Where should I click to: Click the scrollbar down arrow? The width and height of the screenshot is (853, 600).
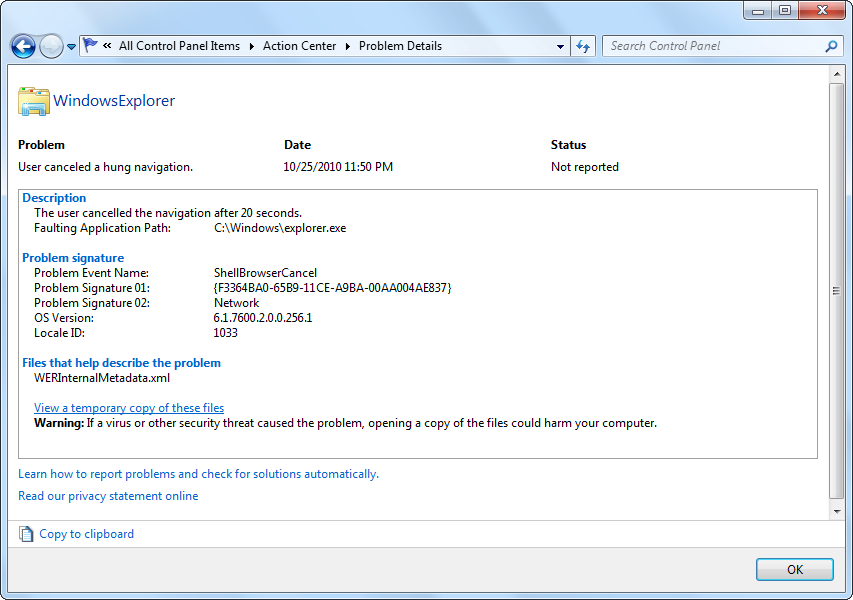837,511
